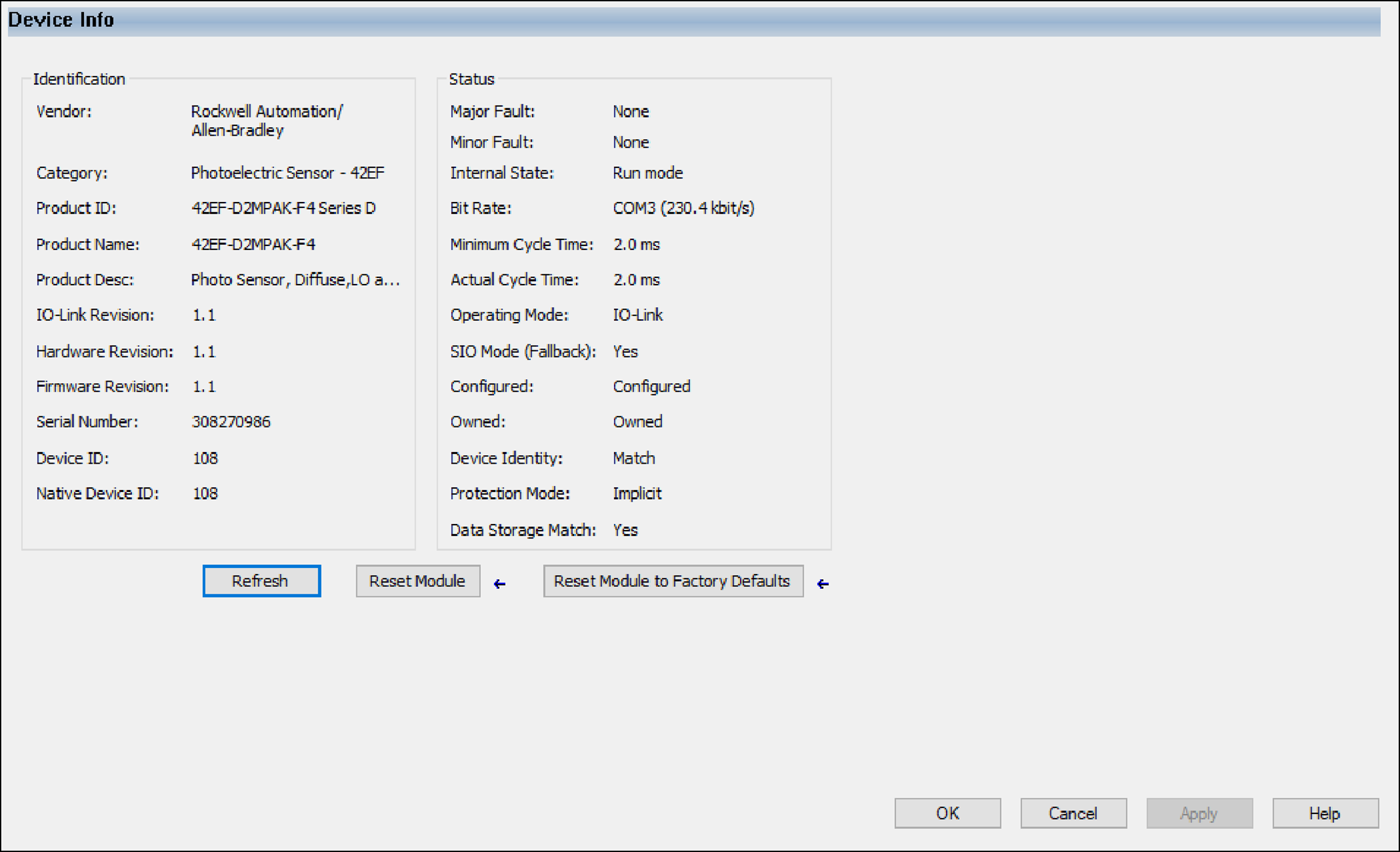Click category value Photoelectric Sensor - 42EF
1400x852 pixels.
287,172
